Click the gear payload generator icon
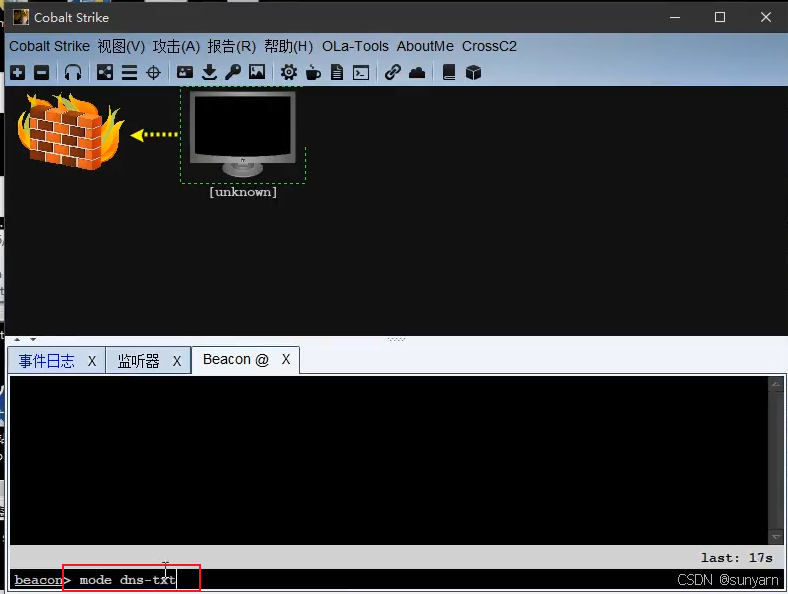 [x=288, y=72]
